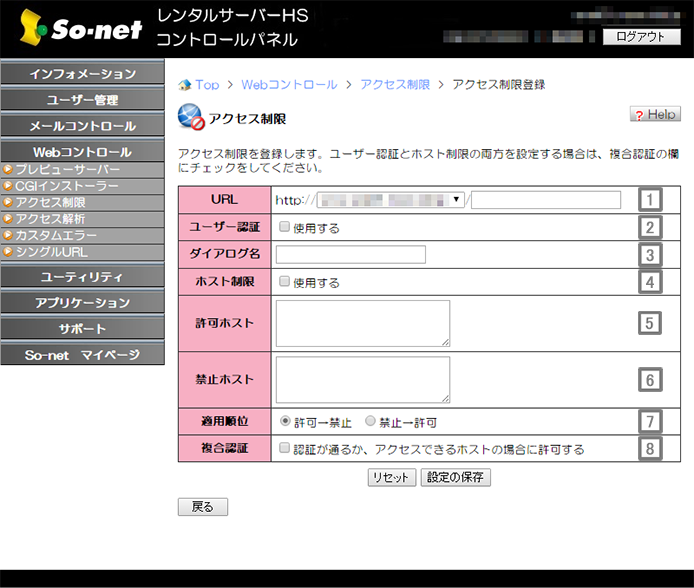694x588 pixels.
Task: Enable the ユーザー認証 使用する checkbox
Action: [286, 227]
